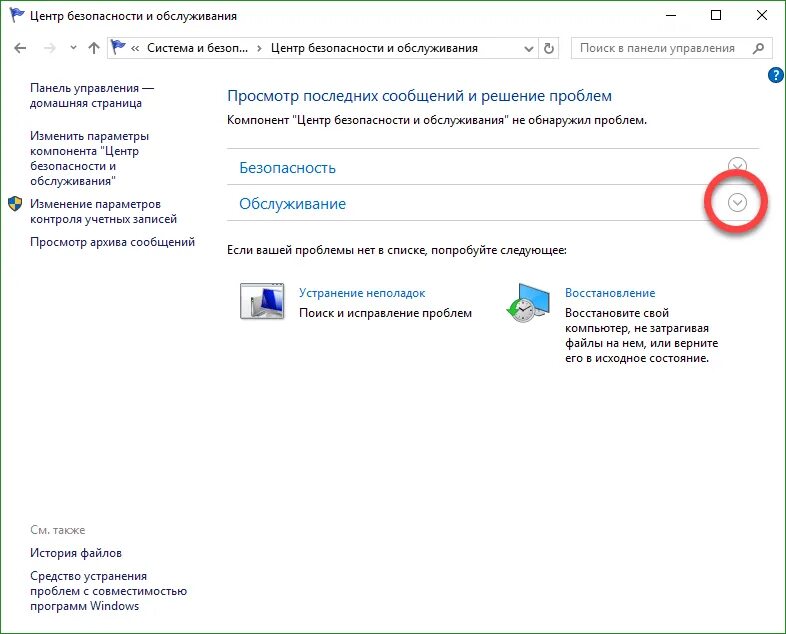786x634 pixels.
Task: Close the Security and Maintenance window
Action: click(x=762, y=16)
